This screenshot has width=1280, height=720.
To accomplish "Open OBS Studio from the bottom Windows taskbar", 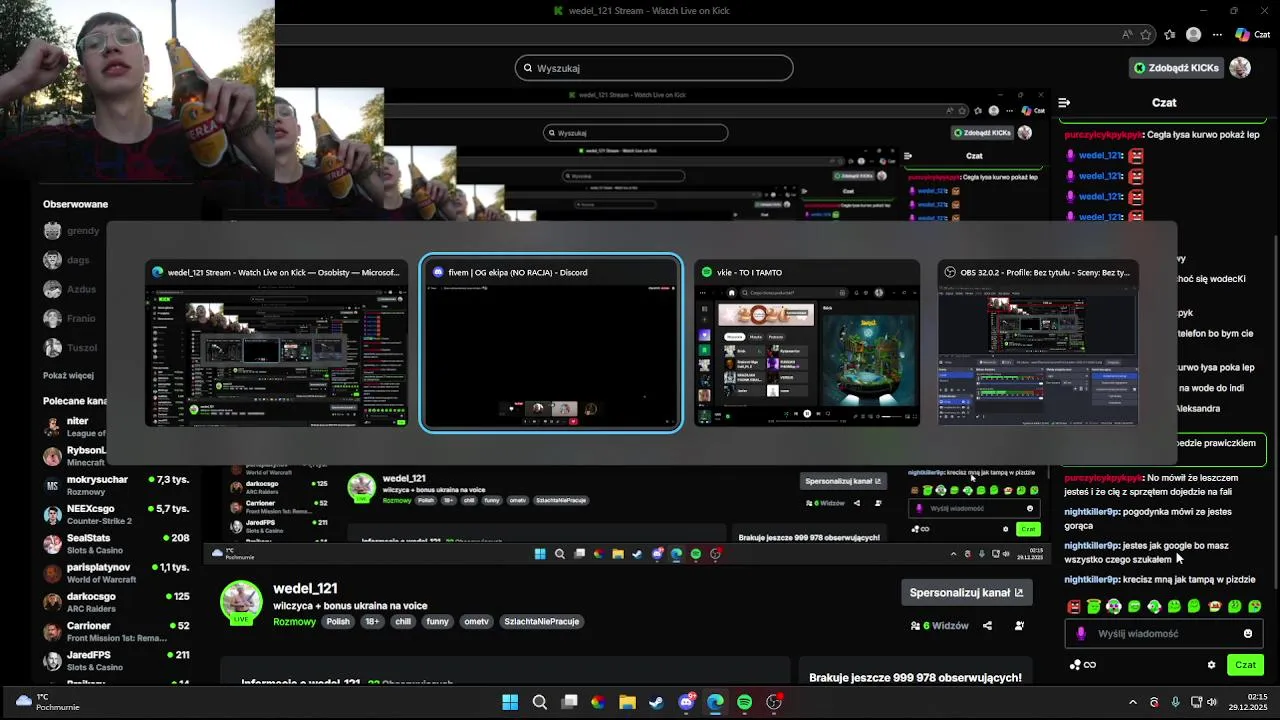I will pyautogui.click(x=774, y=702).
